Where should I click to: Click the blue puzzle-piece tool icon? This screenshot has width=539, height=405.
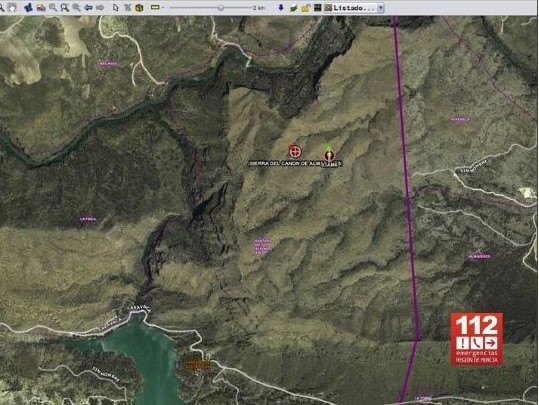click(x=29, y=7)
